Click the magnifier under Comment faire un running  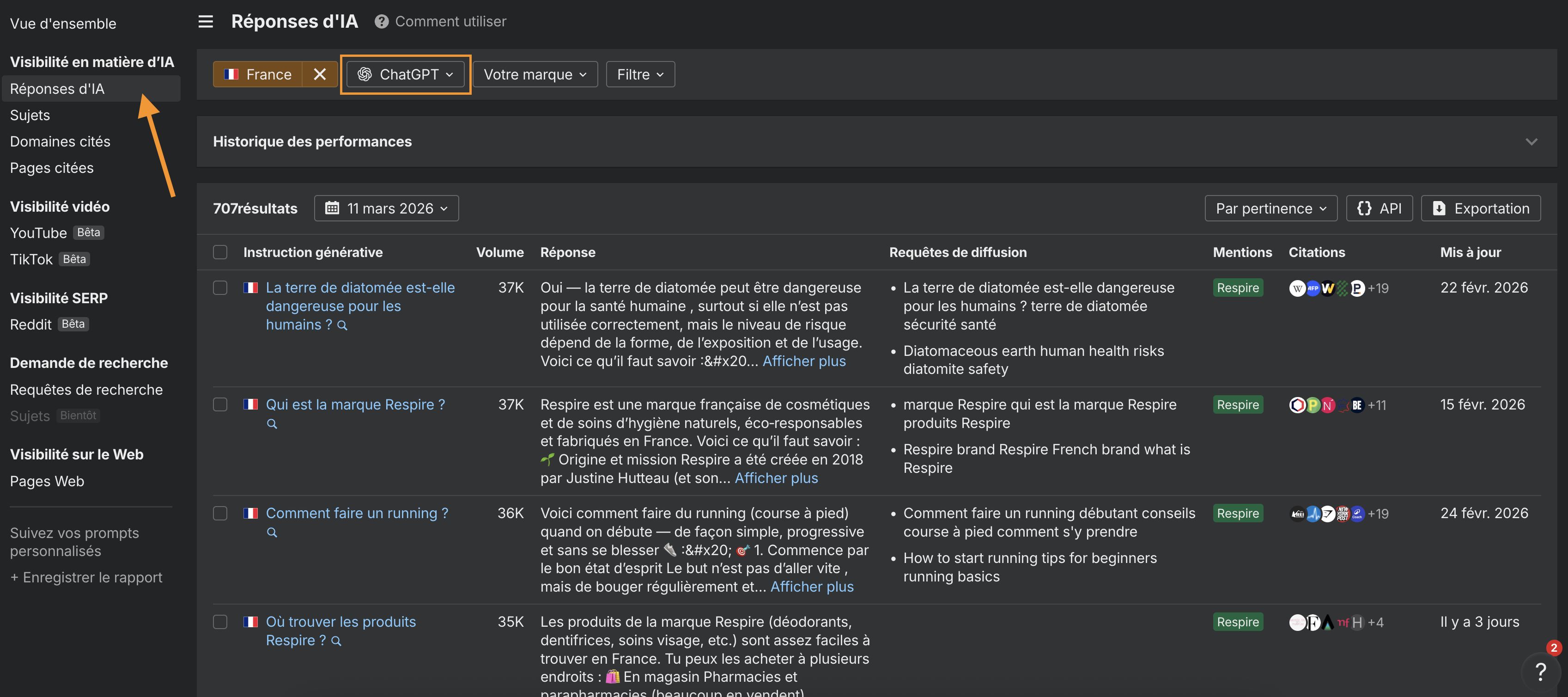tap(272, 532)
